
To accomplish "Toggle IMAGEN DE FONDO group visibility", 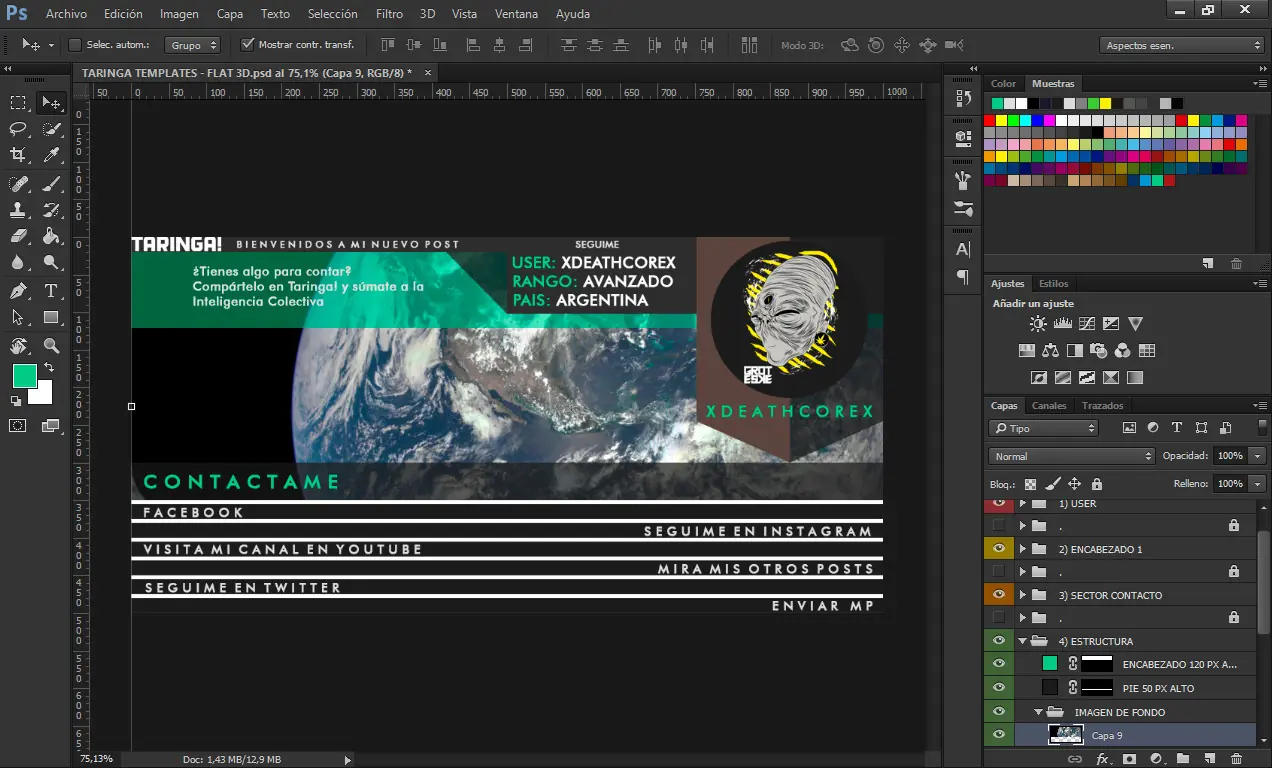I will (998, 712).
